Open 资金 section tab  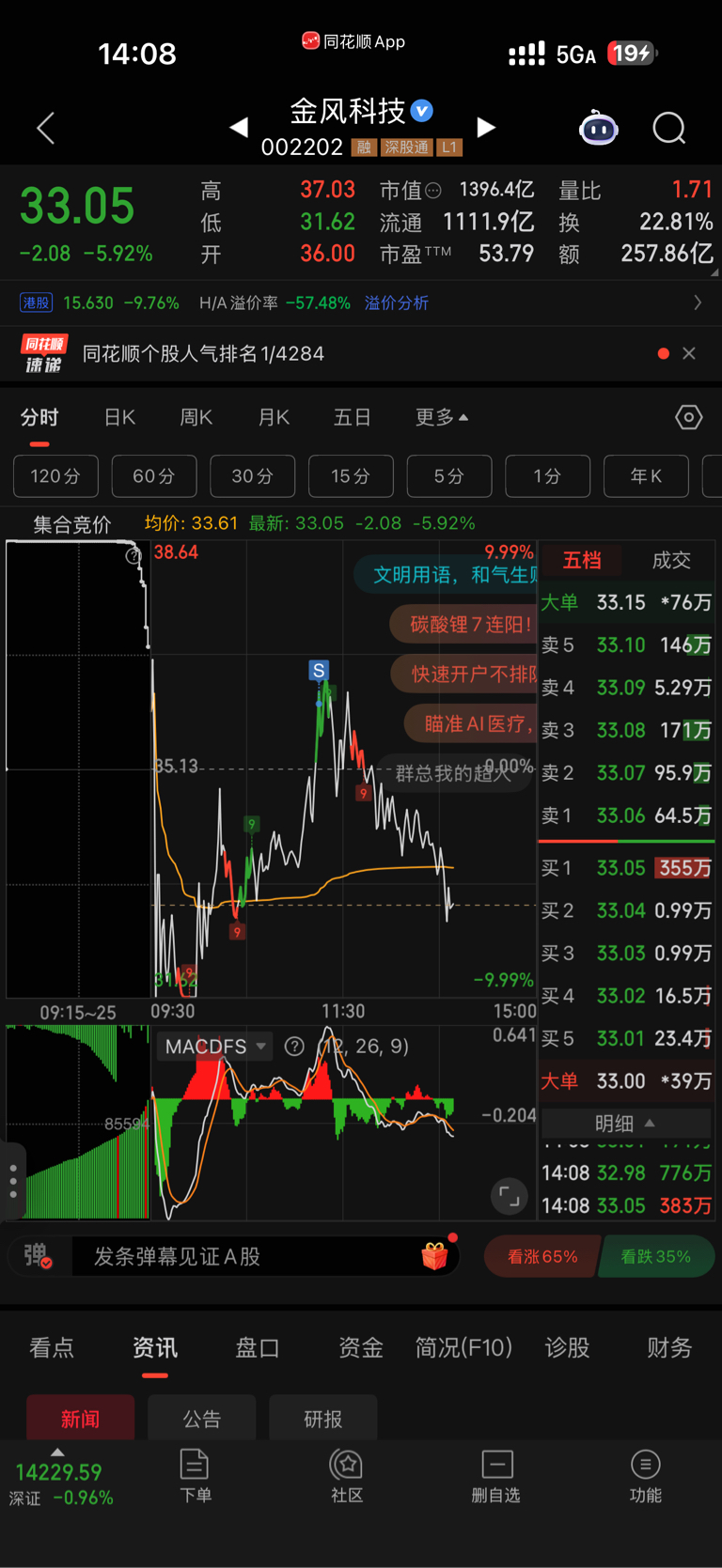coord(361,1347)
